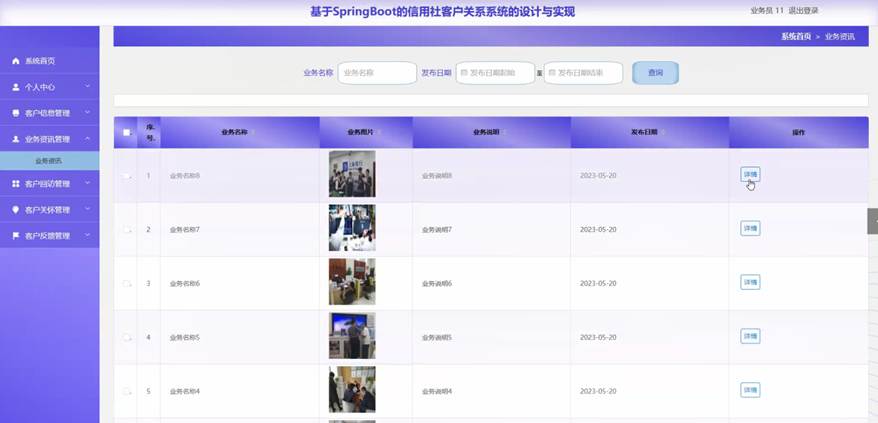Click the 业务说明7 cell text
The height and width of the screenshot is (423, 878).
[437, 230]
